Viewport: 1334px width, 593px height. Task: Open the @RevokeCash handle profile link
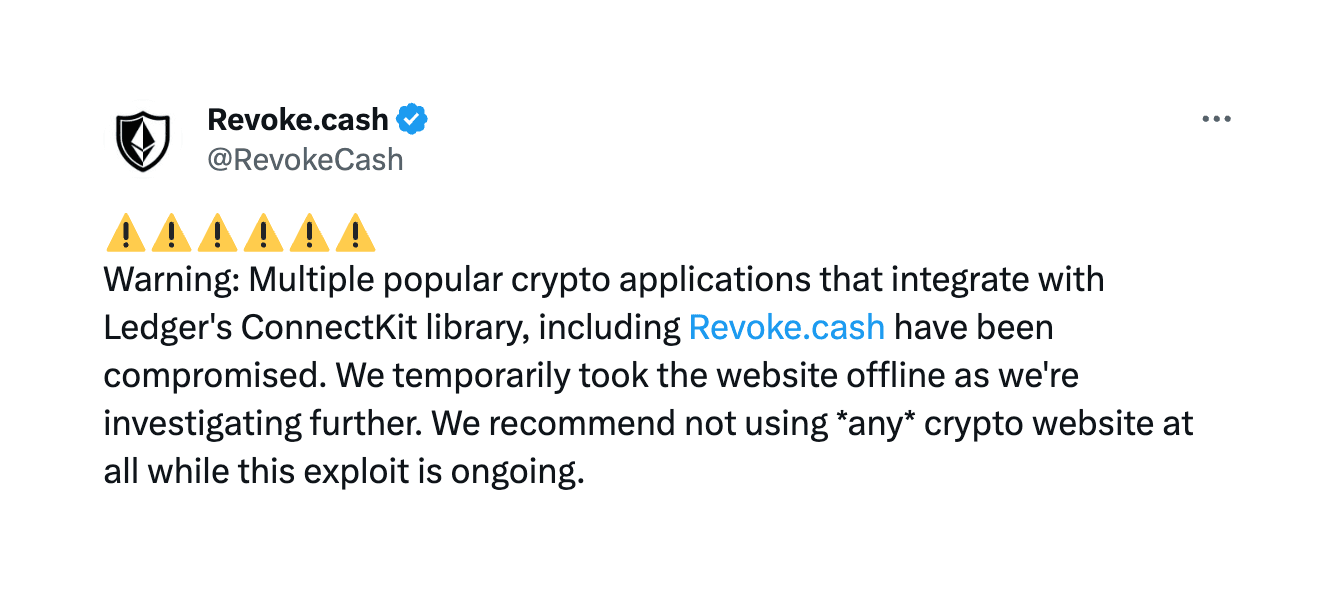click(305, 160)
